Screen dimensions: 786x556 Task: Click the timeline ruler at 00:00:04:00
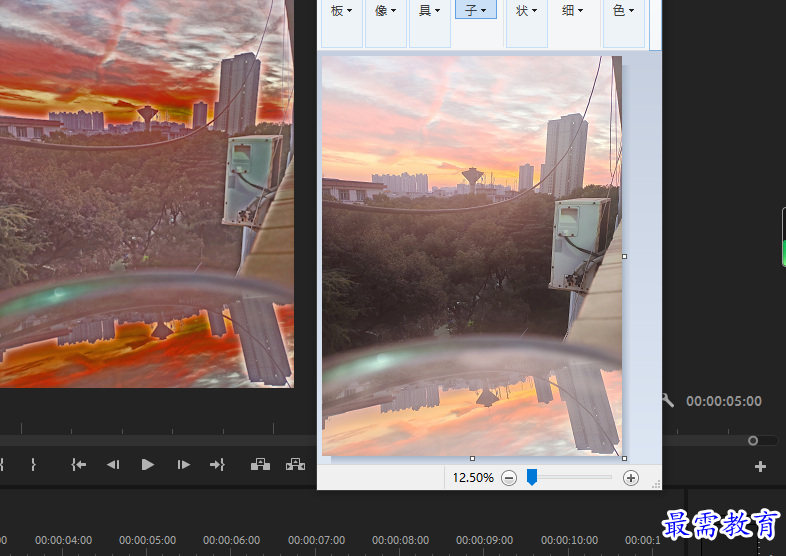[64, 540]
